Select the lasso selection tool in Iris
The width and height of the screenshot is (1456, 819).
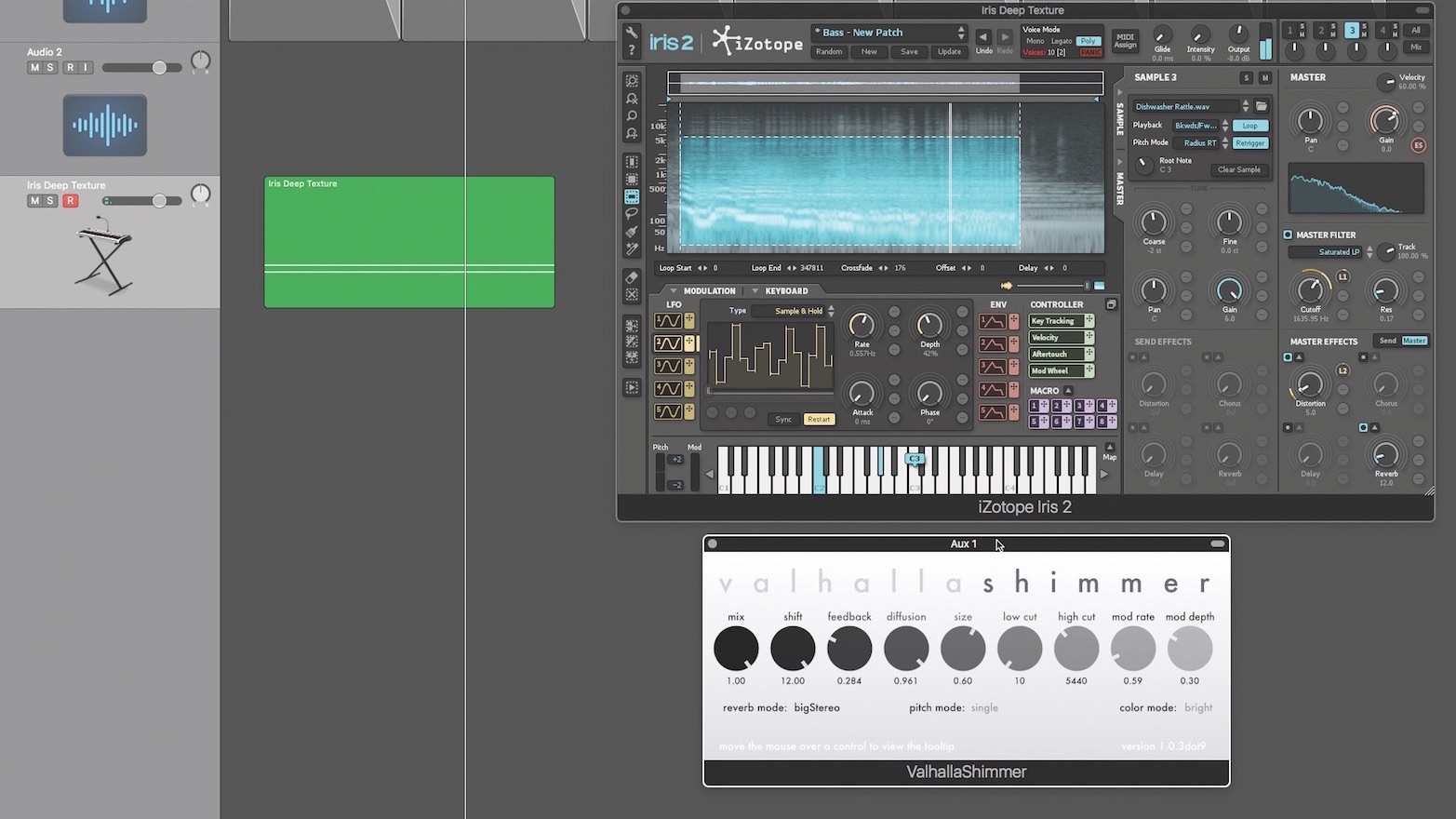tap(632, 214)
